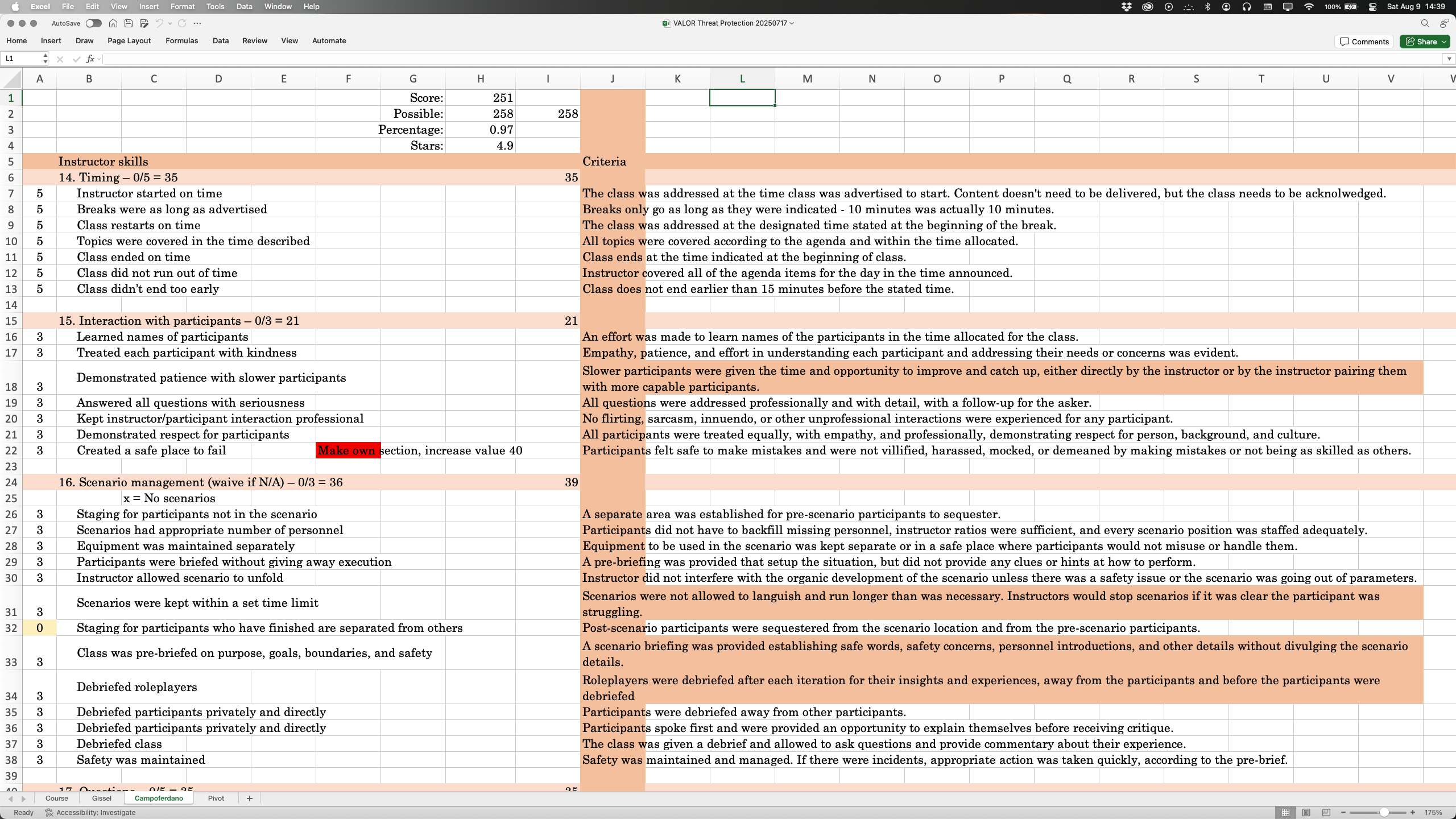The width and height of the screenshot is (1456, 819).
Task: Open the collaboration presence icon
Action: (1444, 23)
